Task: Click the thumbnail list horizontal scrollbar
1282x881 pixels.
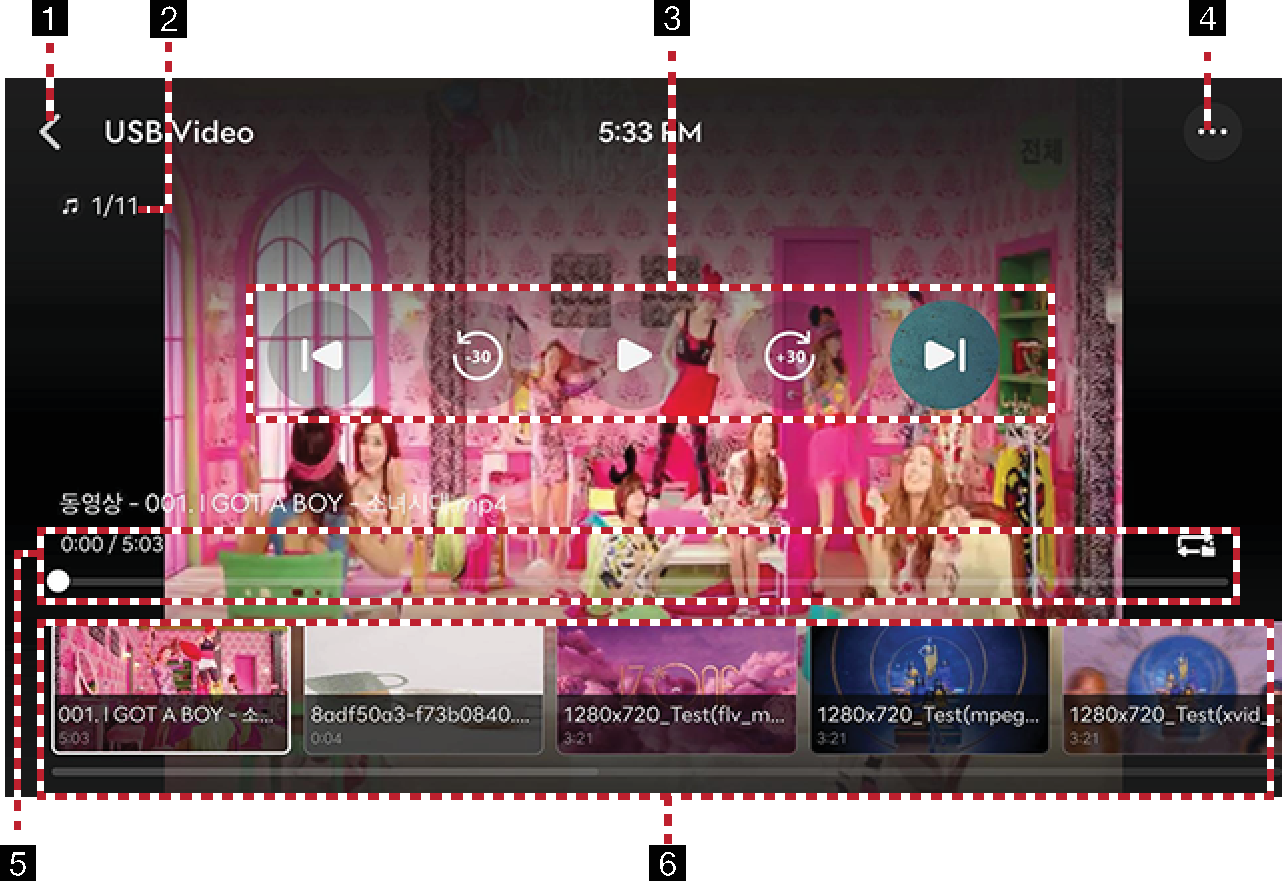Action: tap(325, 771)
